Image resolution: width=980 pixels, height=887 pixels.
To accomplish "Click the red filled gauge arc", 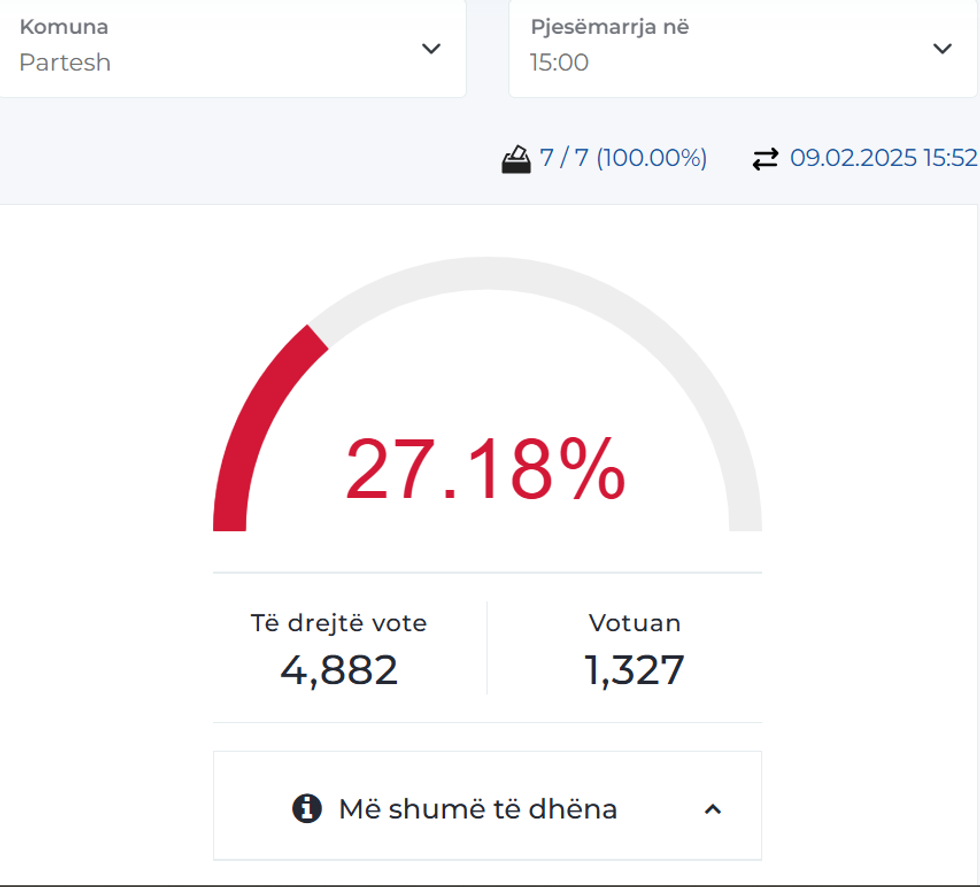I will (255, 418).
